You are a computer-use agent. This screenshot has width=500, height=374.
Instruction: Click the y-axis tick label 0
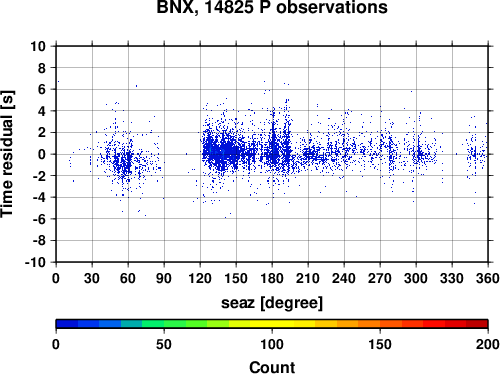pyautogui.click(x=42, y=154)
